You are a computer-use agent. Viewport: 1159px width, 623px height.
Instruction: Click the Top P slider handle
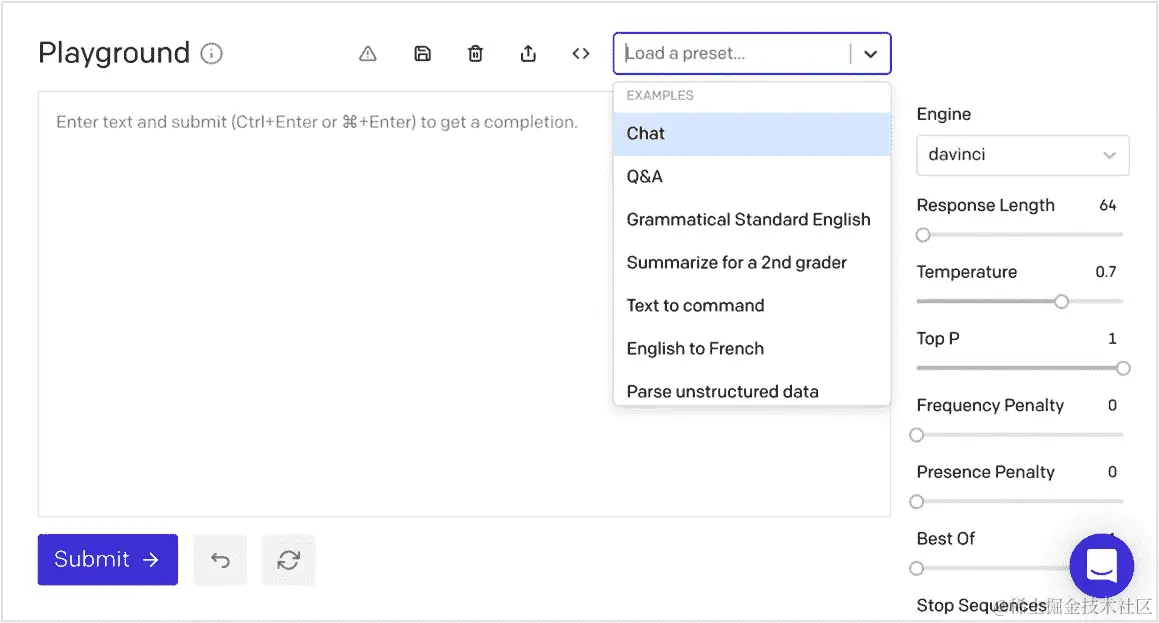click(1123, 368)
